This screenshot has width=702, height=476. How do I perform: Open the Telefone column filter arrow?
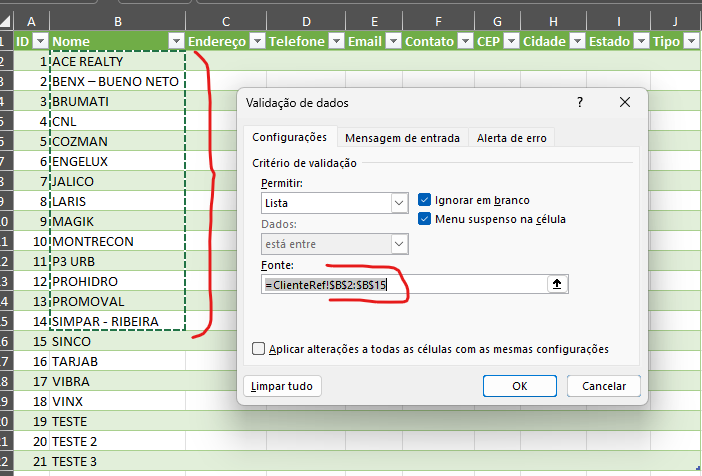point(335,41)
